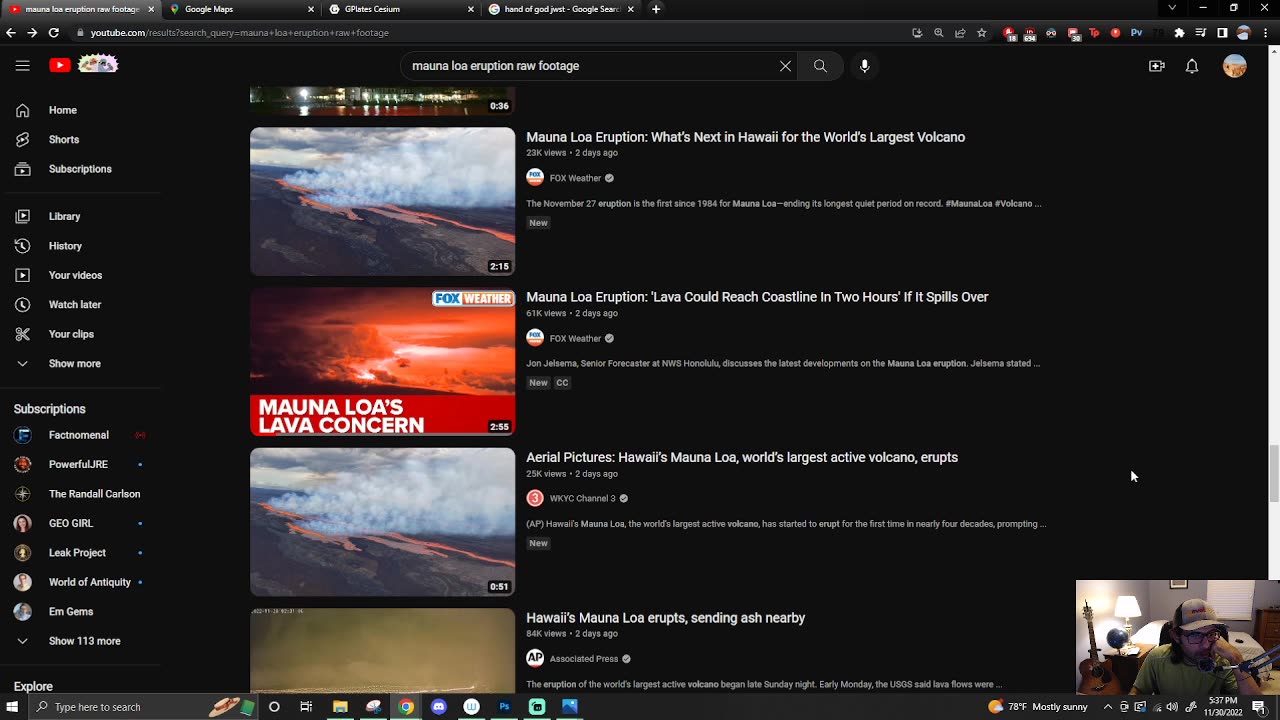The width and height of the screenshot is (1280, 720).
Task: Open the PowerfulJRE channel subscription
Action: (x=80, y=464)
